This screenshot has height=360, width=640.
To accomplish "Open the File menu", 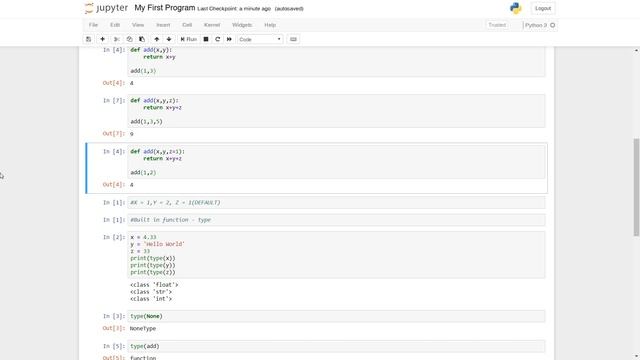I will pyautogui.click(x=93, y=25).
